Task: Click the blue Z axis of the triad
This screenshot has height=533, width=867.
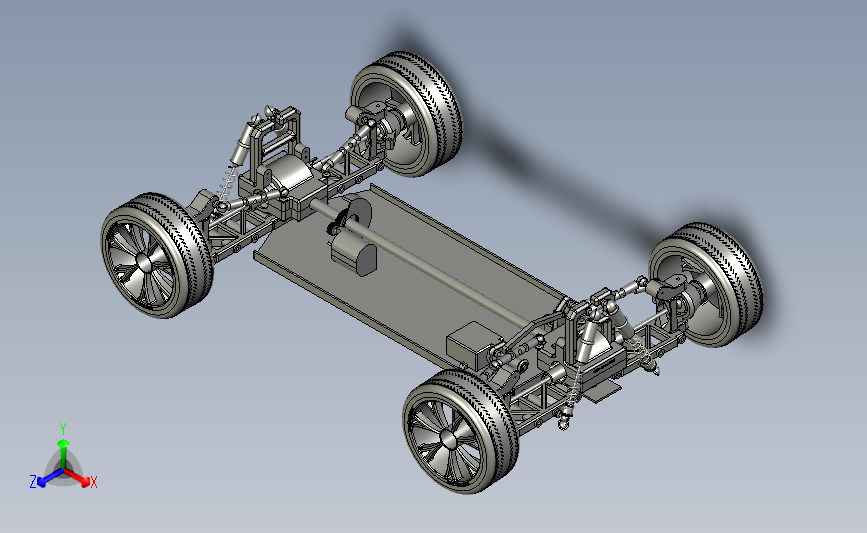Action: (50, 478)
